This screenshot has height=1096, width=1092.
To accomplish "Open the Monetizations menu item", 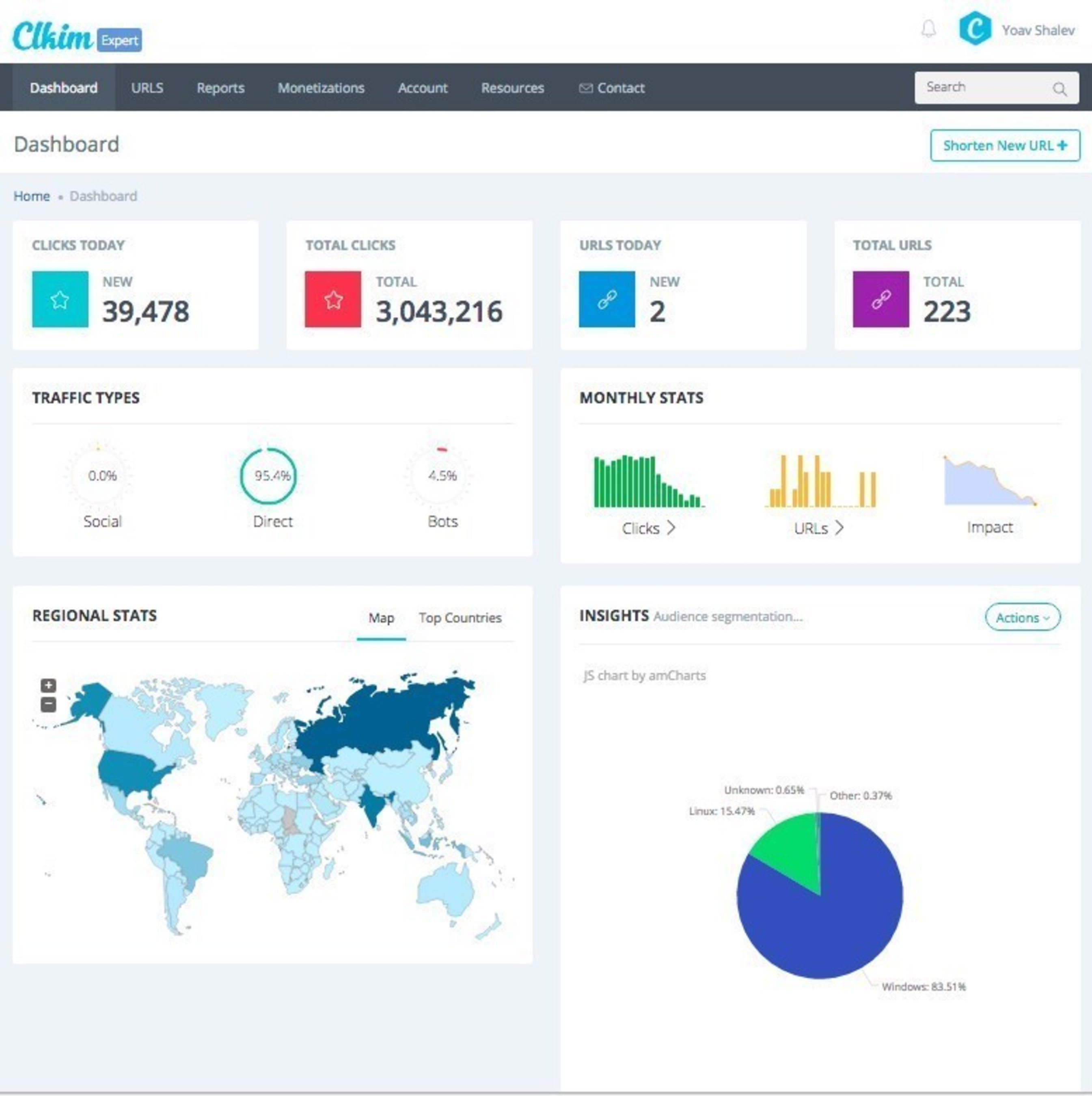I will 321,88.
